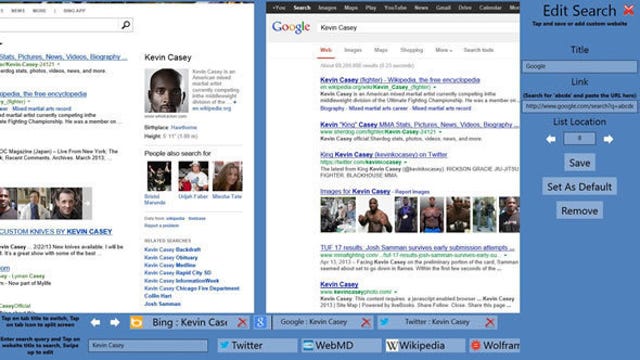This screenshot has width=640, height=360.
Task: Search on Twitter site button
Action: pos(257,345)
